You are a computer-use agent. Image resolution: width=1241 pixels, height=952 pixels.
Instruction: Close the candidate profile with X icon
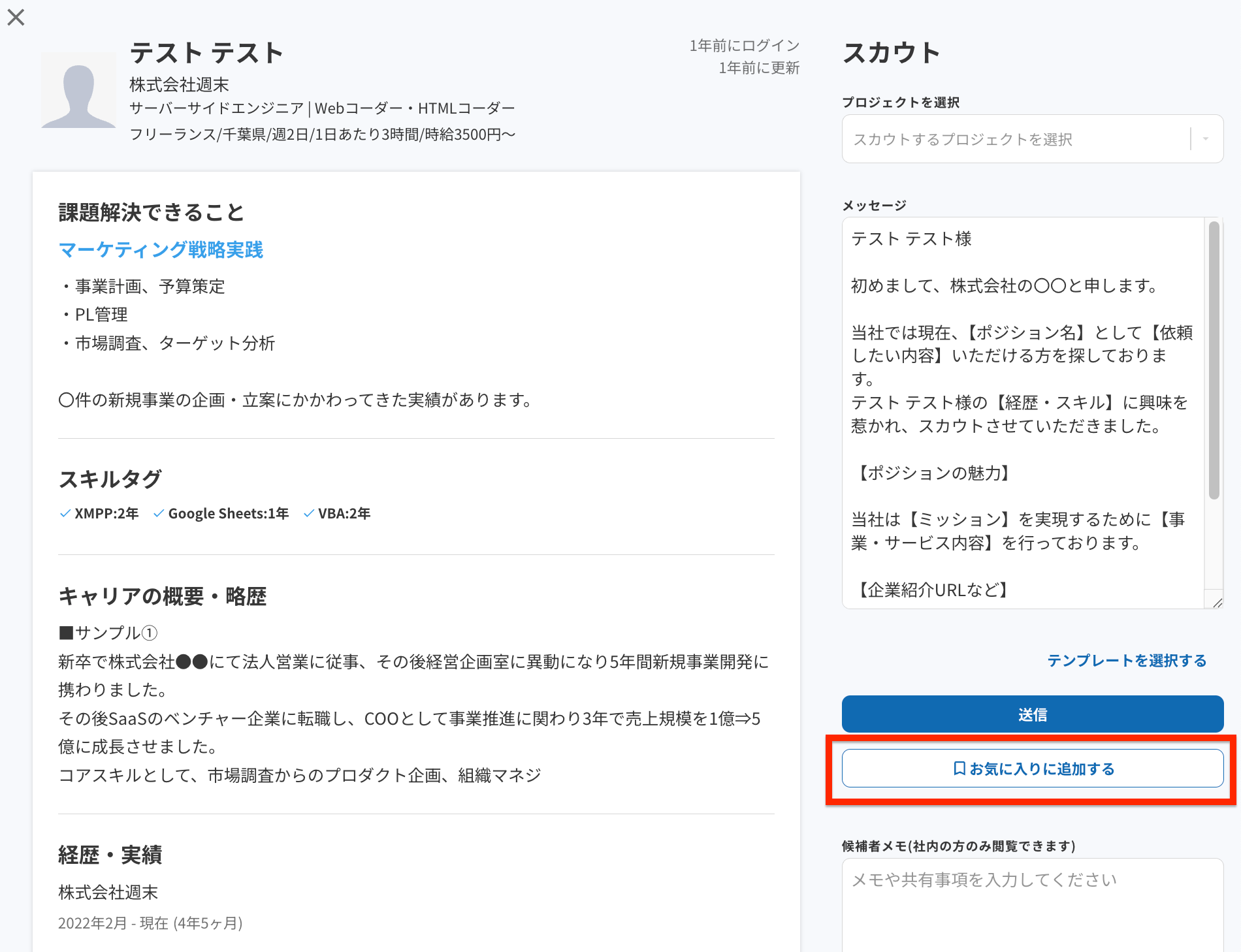pos(16,17)
